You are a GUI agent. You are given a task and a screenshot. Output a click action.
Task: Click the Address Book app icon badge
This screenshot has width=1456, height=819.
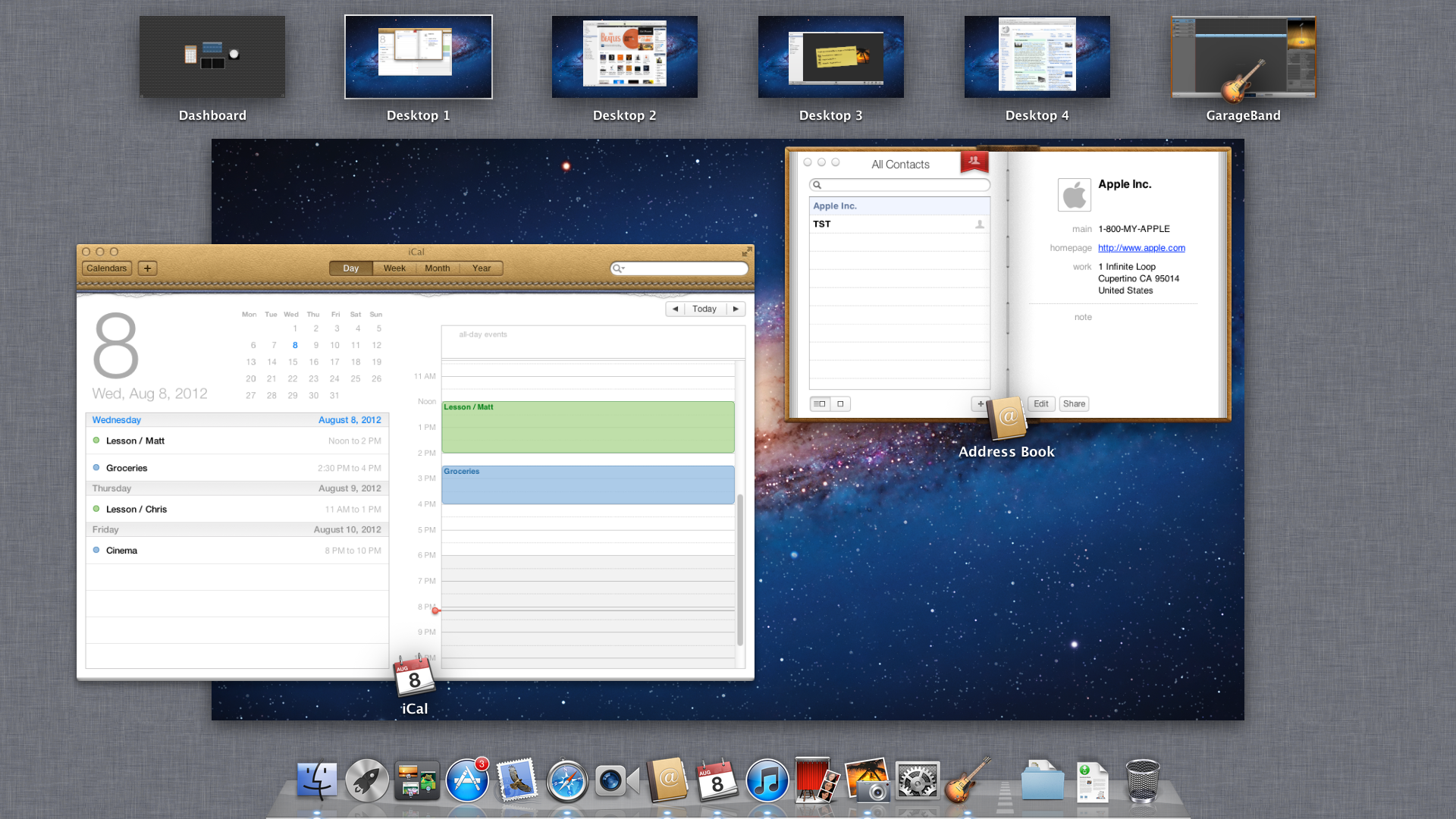point(1007,417)
